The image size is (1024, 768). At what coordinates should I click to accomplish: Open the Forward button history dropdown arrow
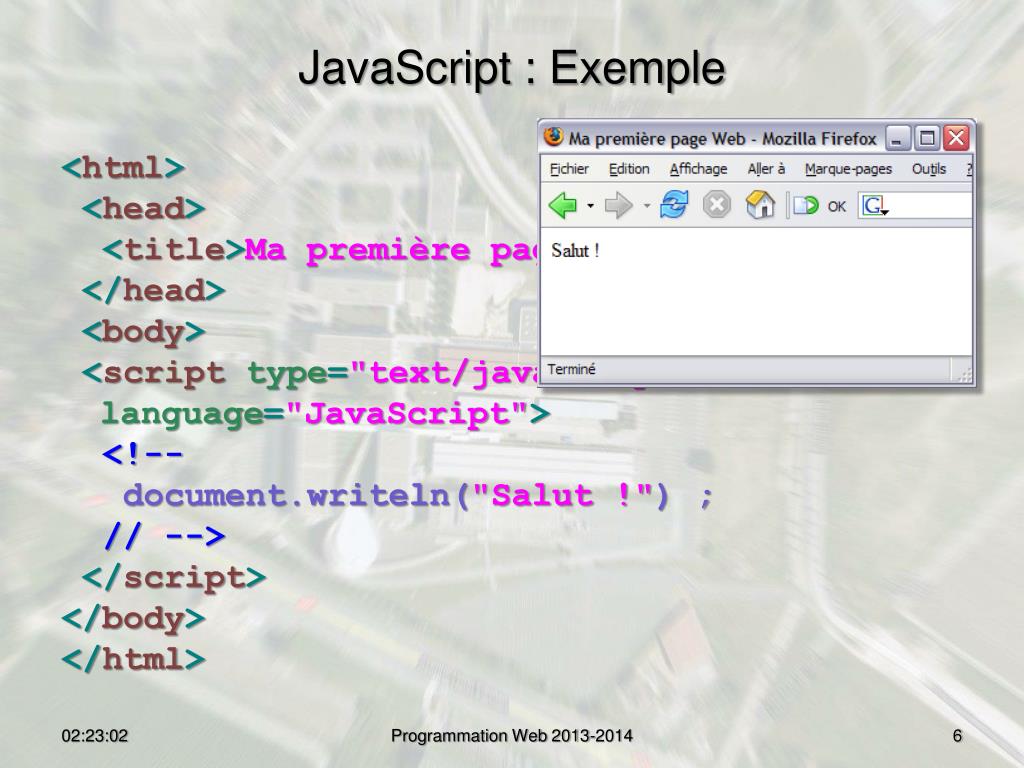[647, 206]
